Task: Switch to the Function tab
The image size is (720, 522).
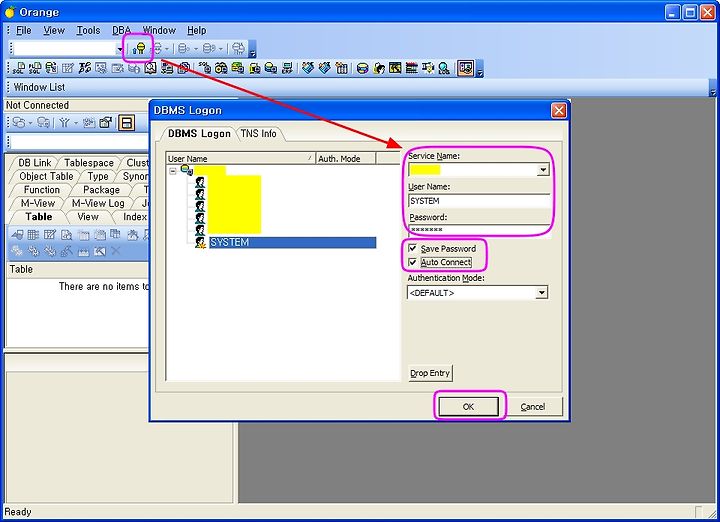Action: (42, 190)
